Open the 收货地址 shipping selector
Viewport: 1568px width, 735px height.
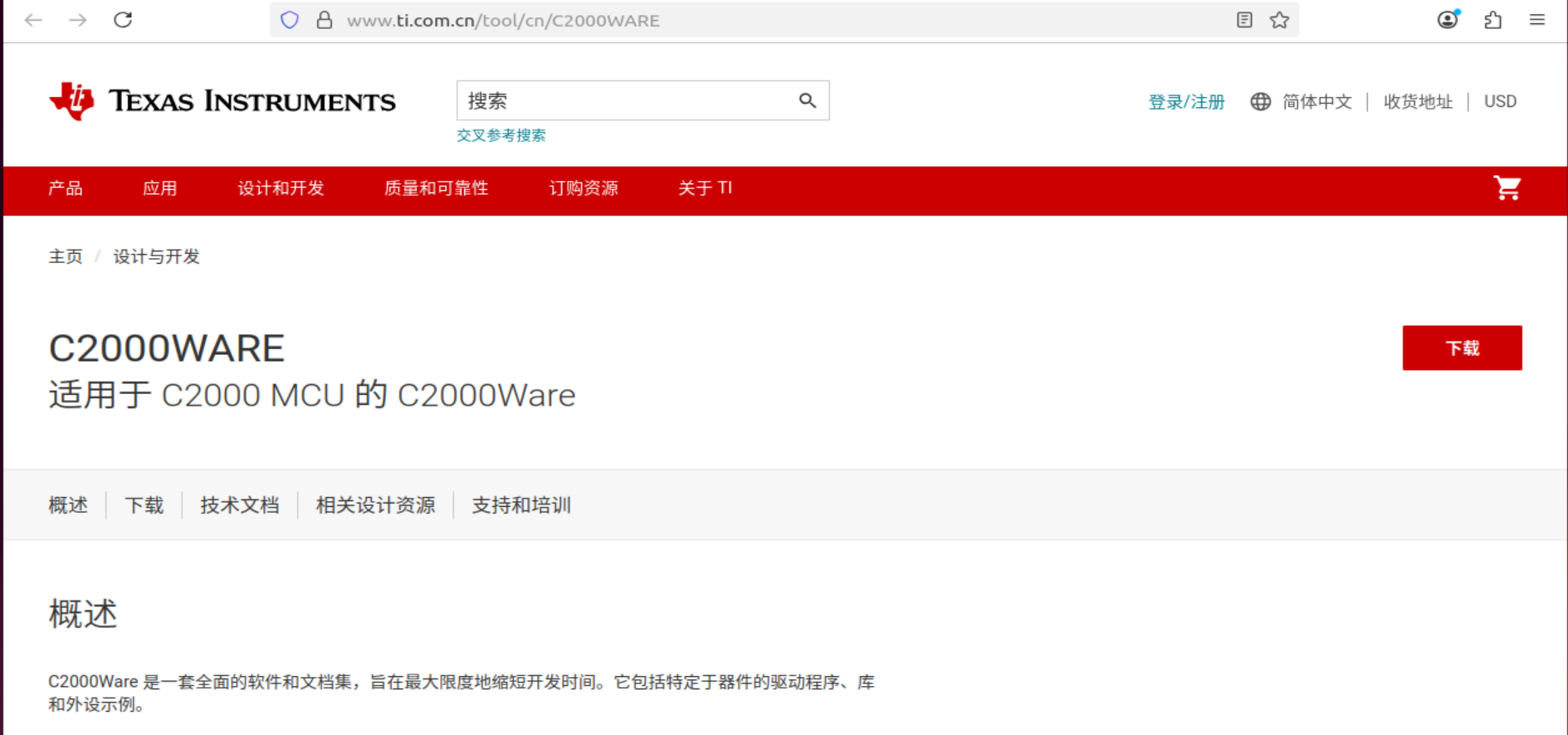[x=1418, y=101]
